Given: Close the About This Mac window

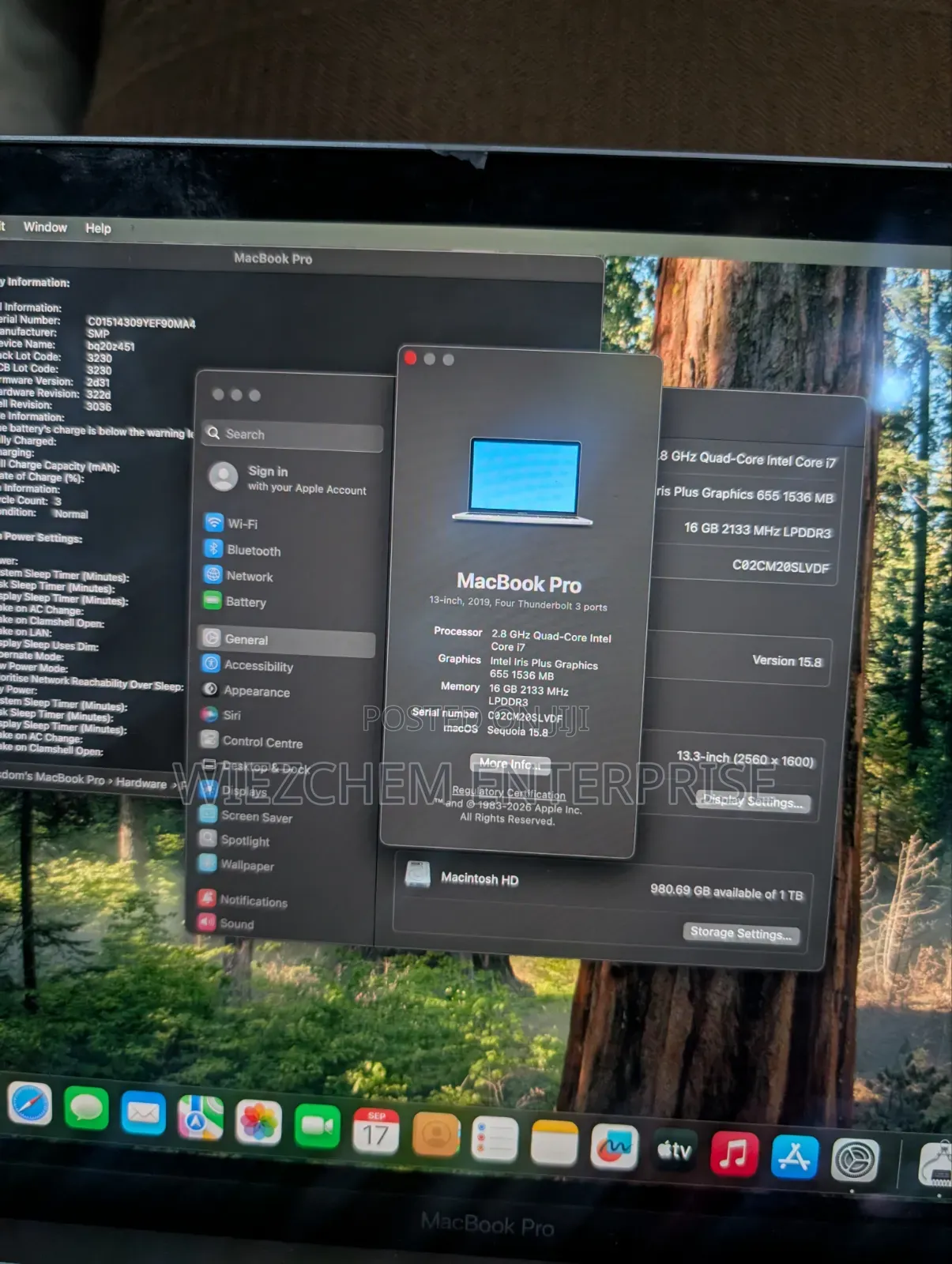Looking at the screenshot, I should (410, 358).
